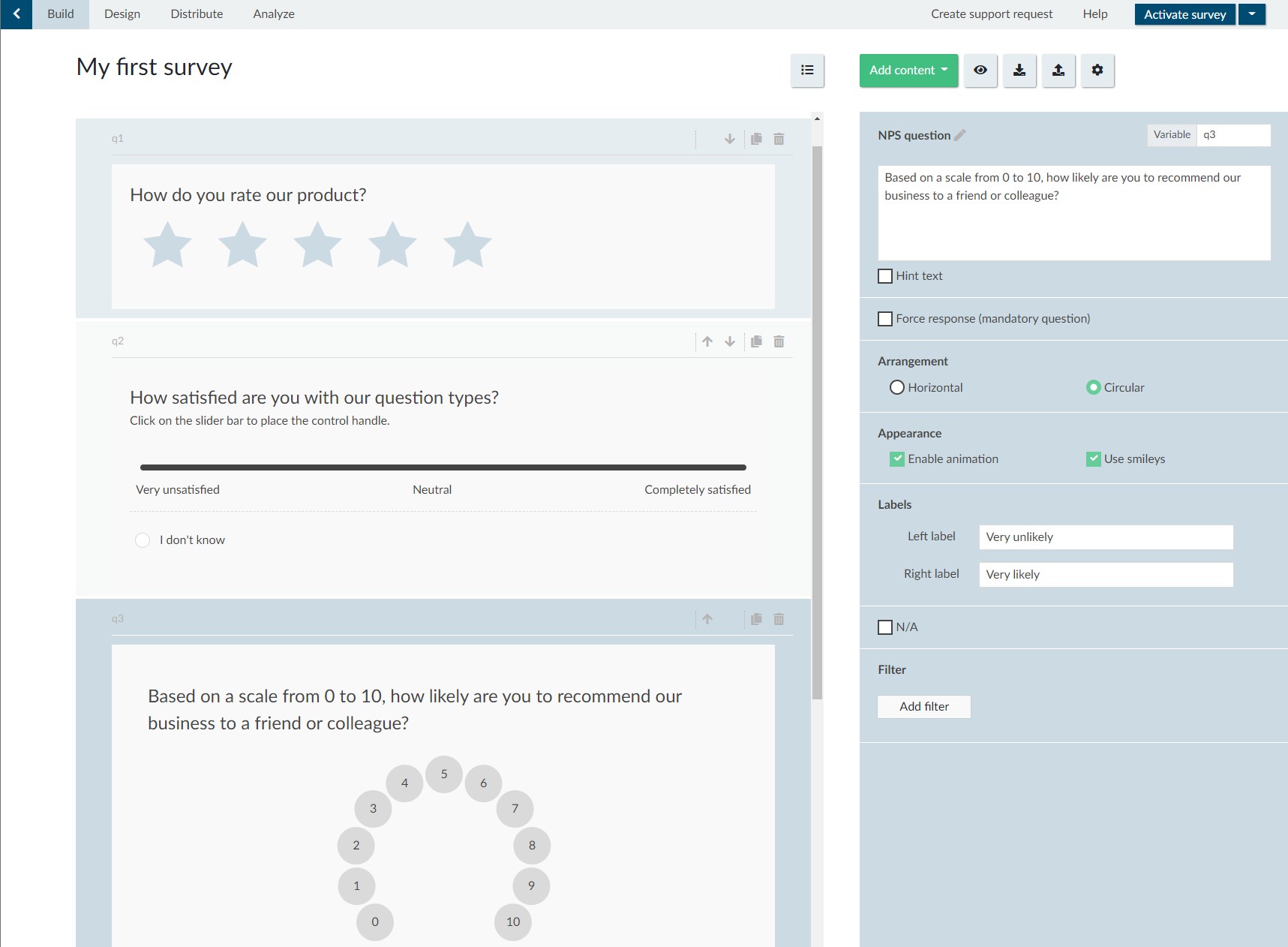Click the first rating star

pyautogui.click(x=167, y=245)
